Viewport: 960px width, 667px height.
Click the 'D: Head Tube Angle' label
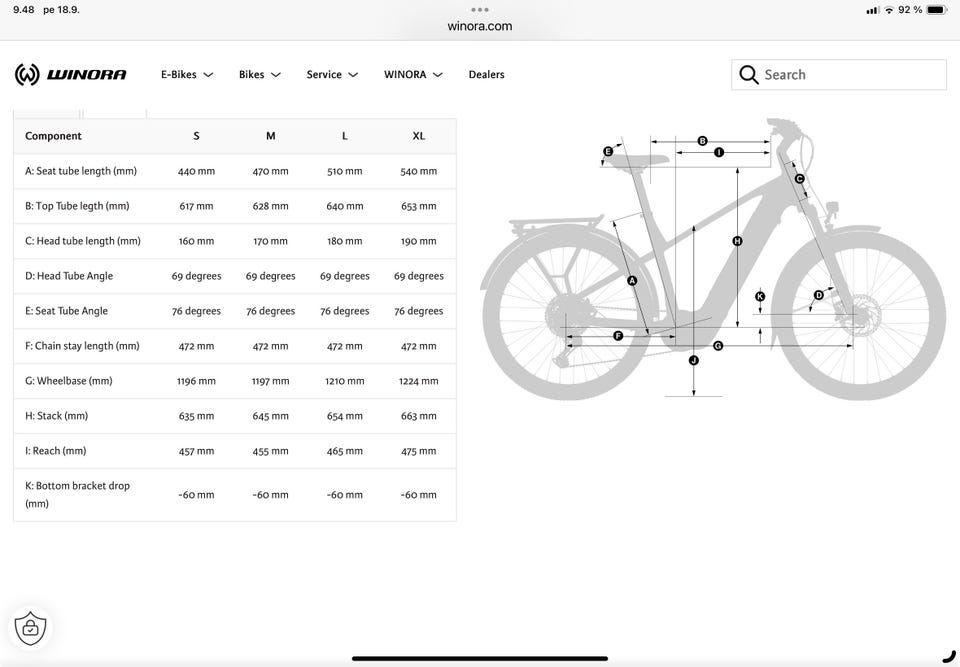pyautogui.click(x=69, y=276)
